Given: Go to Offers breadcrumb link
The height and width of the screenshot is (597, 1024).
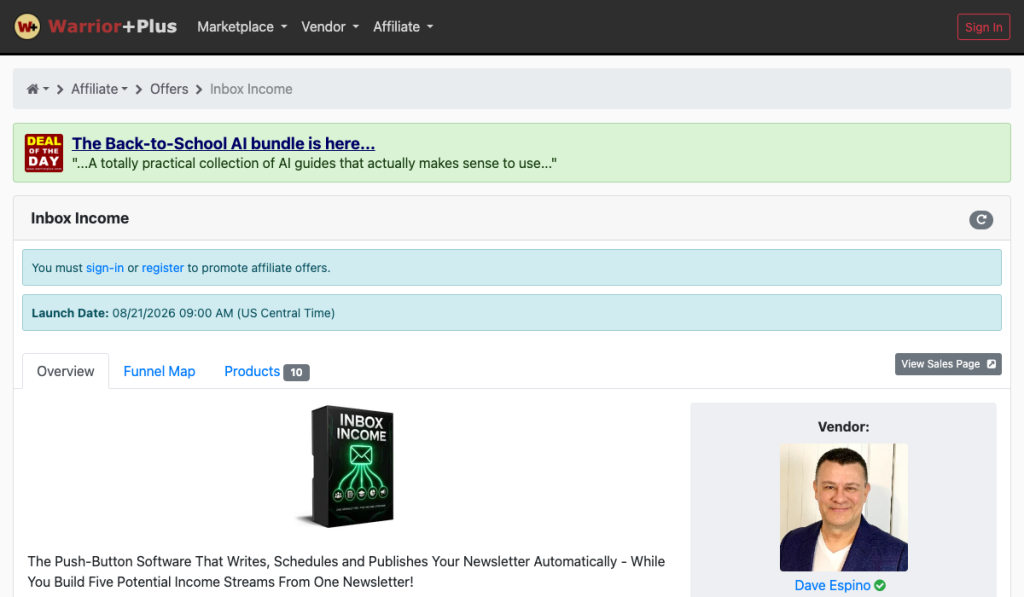Looking at the screenshot, I should pos(169,89).
